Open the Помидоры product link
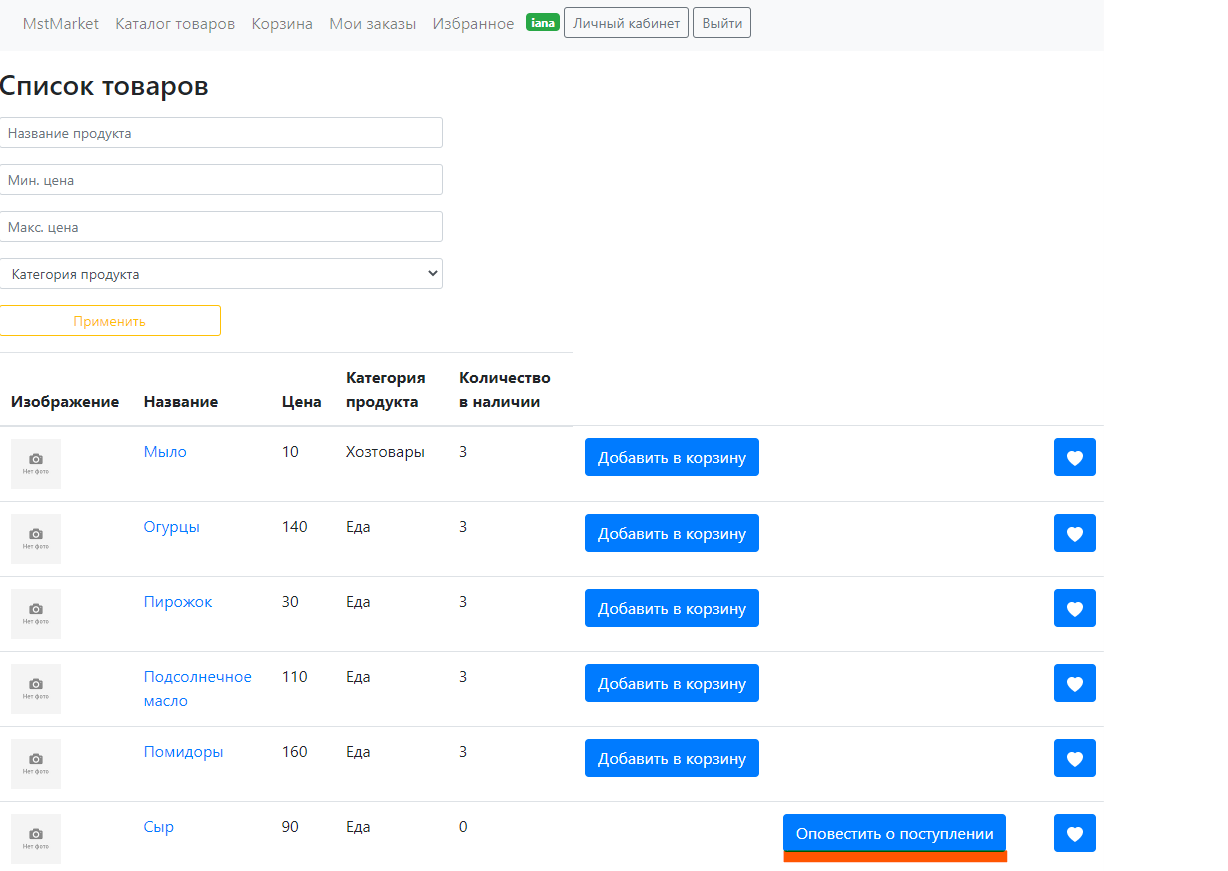The height and width of the screenshot is (871, 1228). tap(184, 752)
